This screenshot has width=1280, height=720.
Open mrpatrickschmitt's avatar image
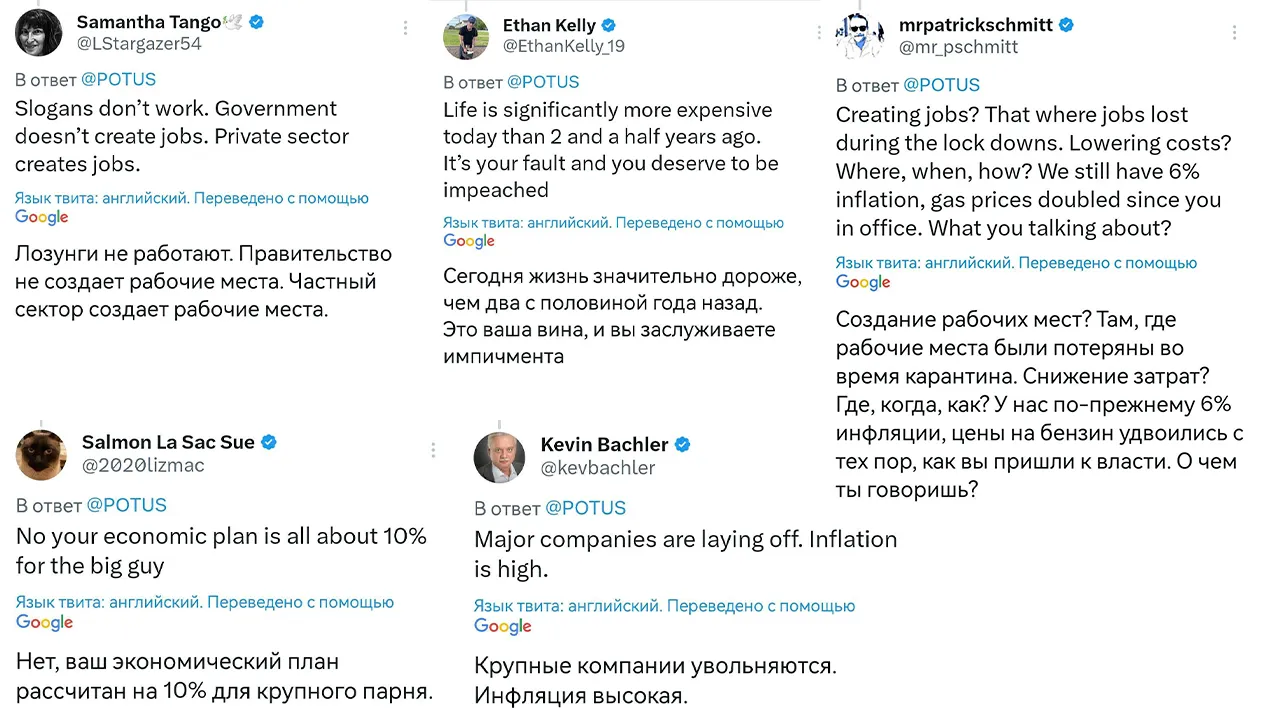click(x=859, y=36)
